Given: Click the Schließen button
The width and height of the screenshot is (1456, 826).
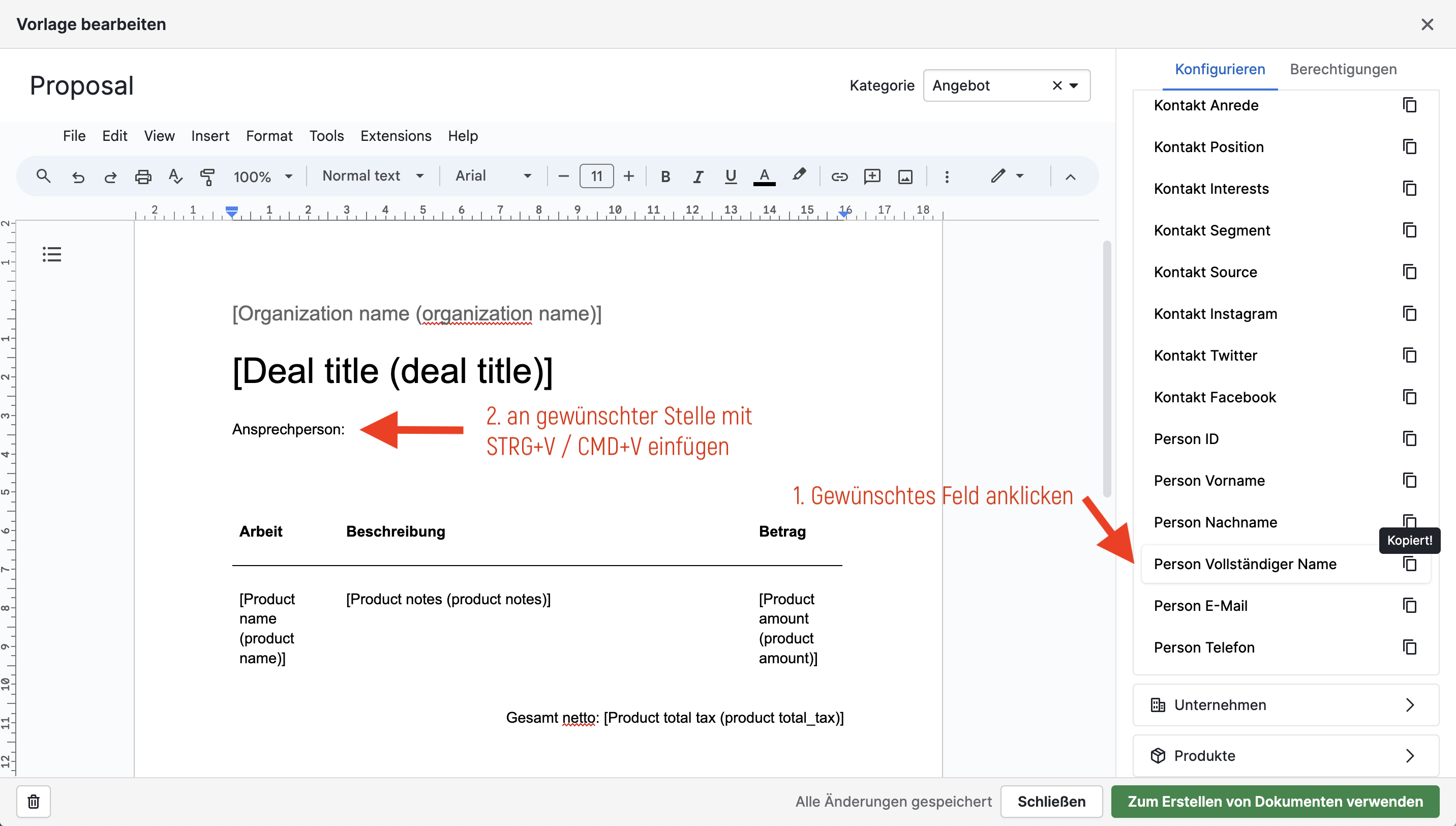Looking at the screenshot, I should (x=1051, y=802).
